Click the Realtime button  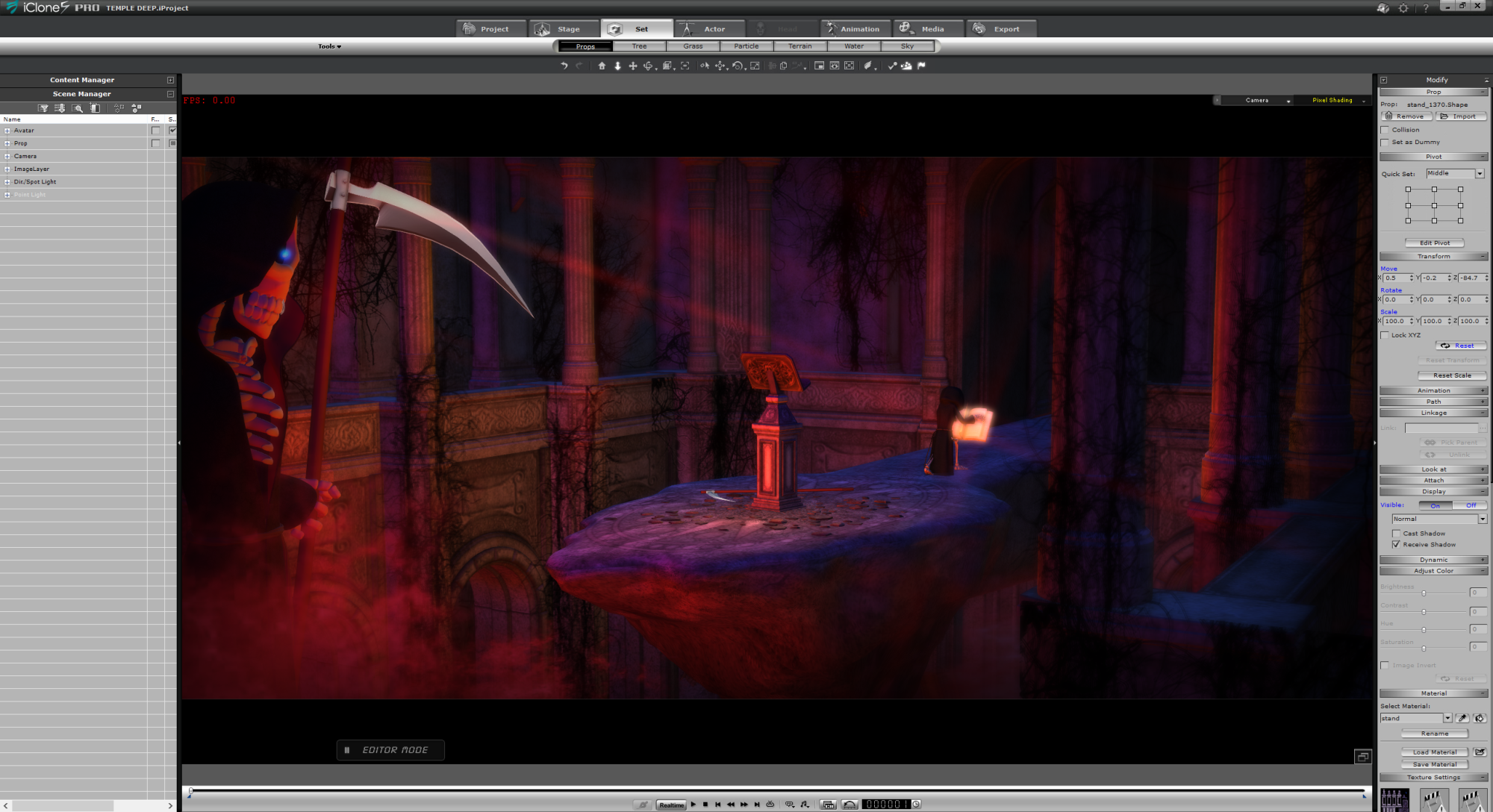click(x=671, y=805)
